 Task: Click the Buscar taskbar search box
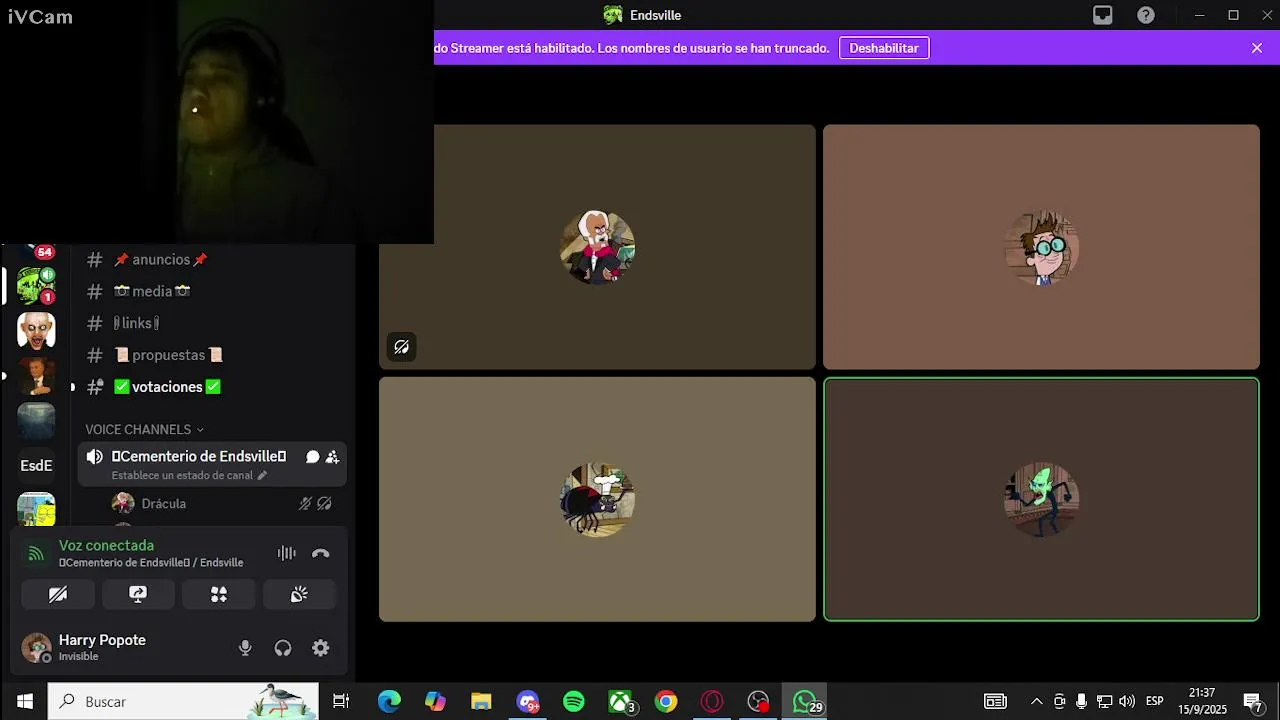[184, 701]
